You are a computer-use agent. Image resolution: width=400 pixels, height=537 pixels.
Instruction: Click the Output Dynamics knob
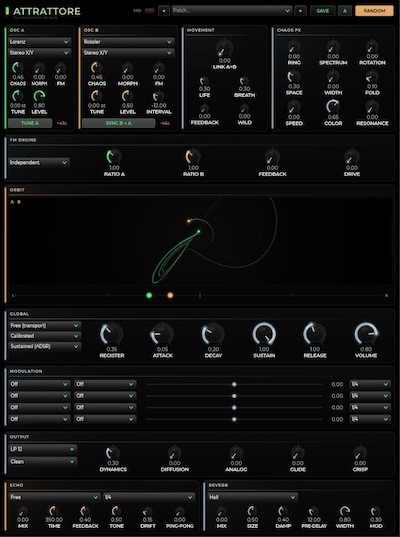(113, 453)
